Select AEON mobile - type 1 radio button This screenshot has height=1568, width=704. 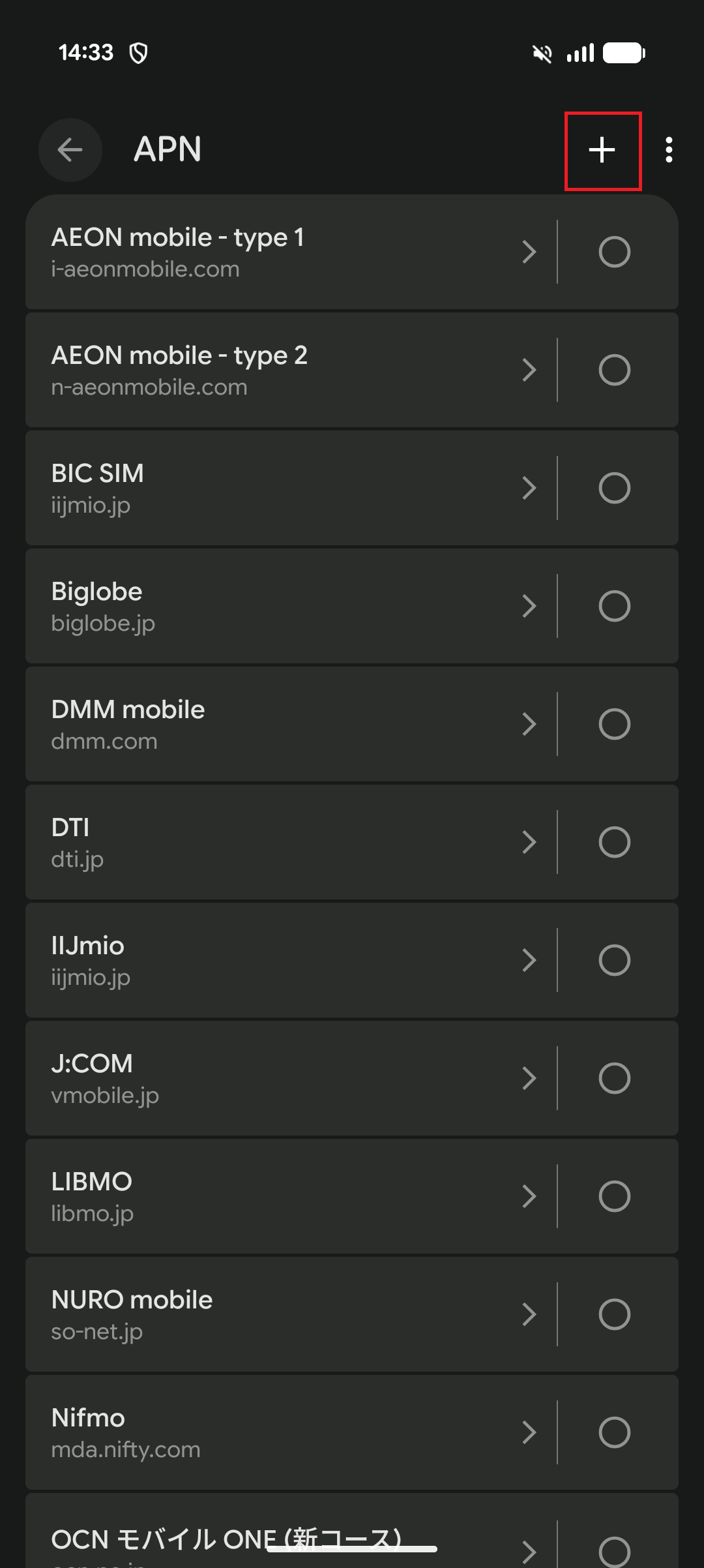click(x=614, y=252)
